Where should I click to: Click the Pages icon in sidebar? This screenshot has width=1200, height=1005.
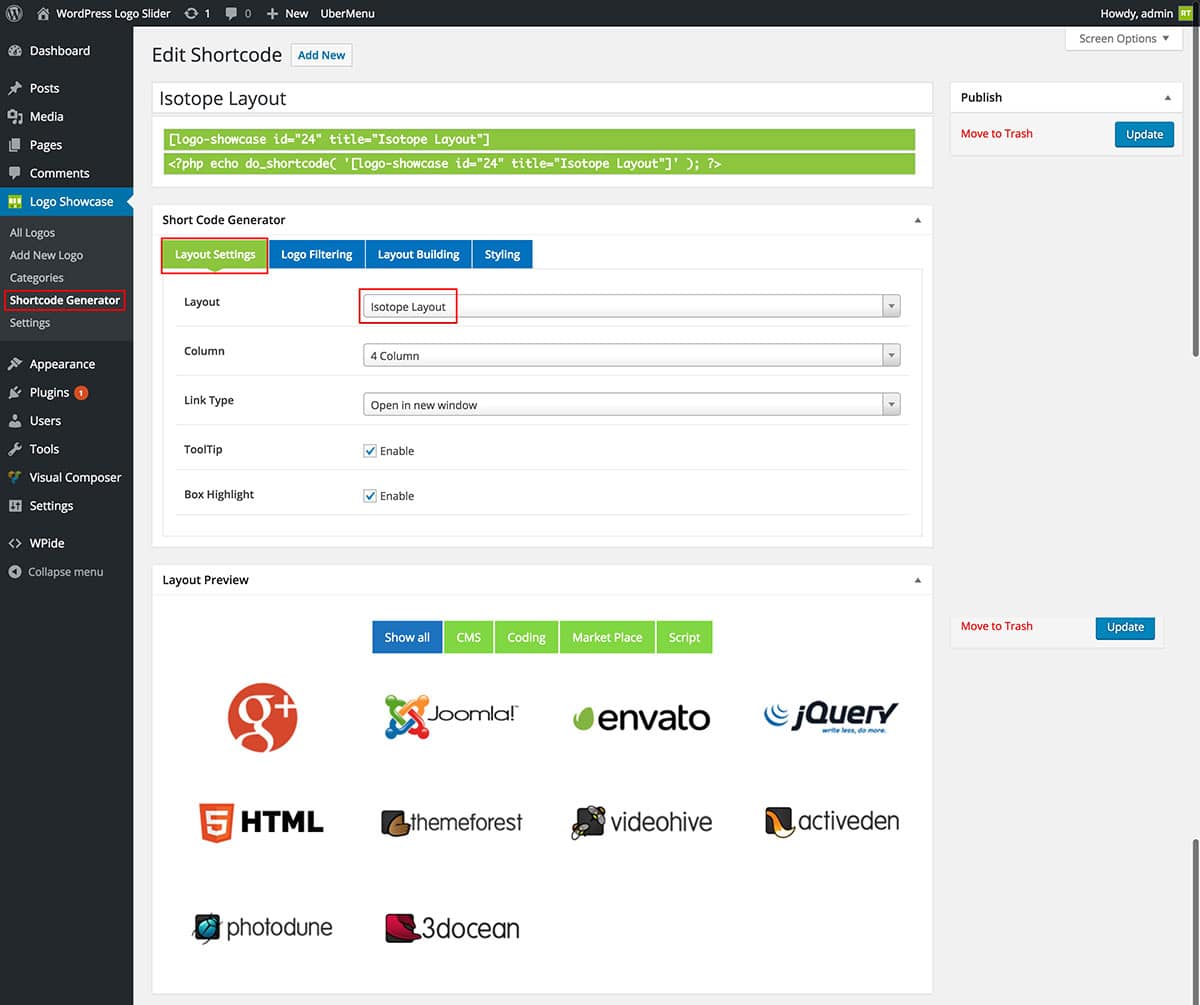pyautogui.click(x=15, y=145)
